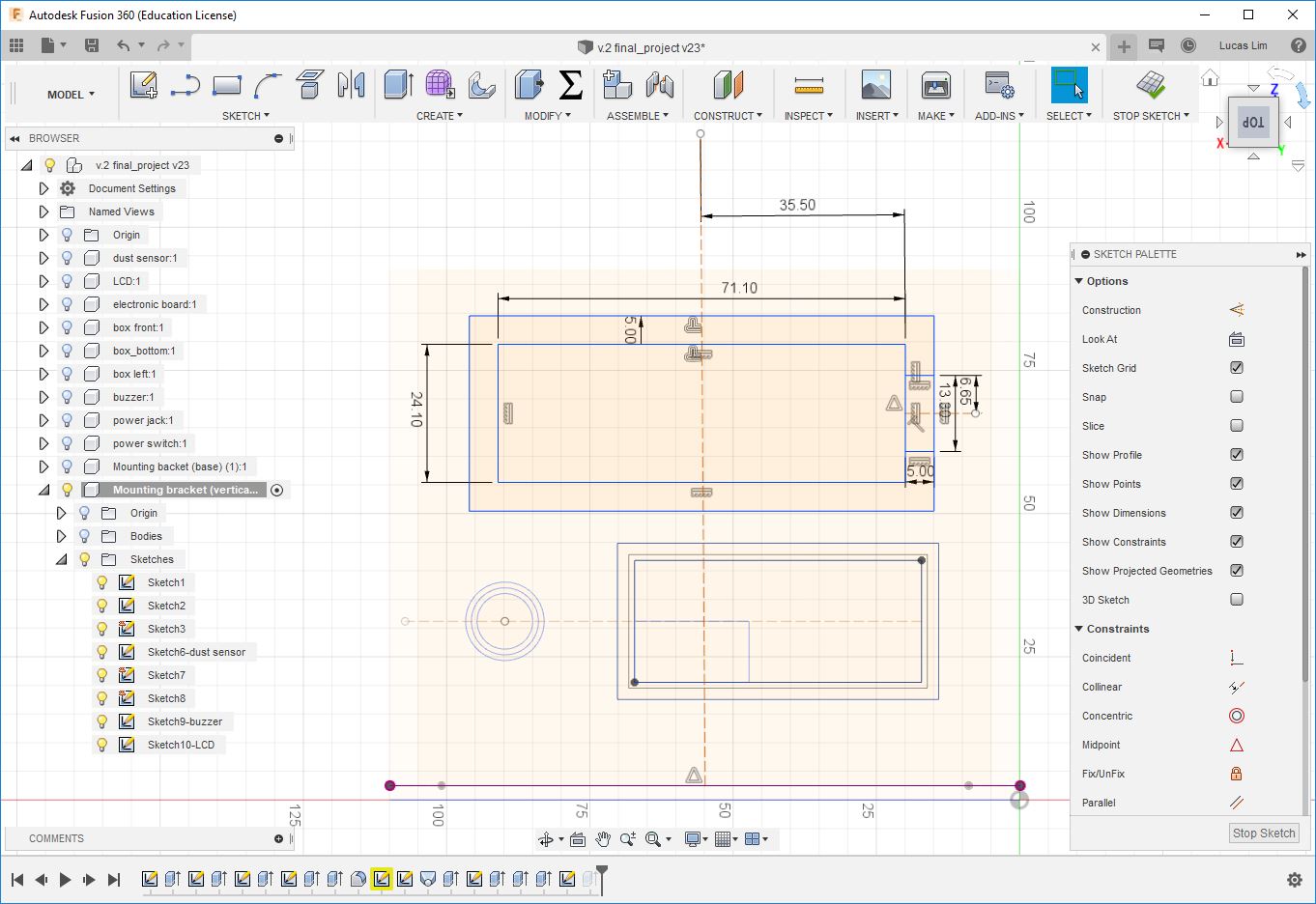The image size is (1316, 904).
Task: Uncheck Show Points option
Action: pos(1237,484)
